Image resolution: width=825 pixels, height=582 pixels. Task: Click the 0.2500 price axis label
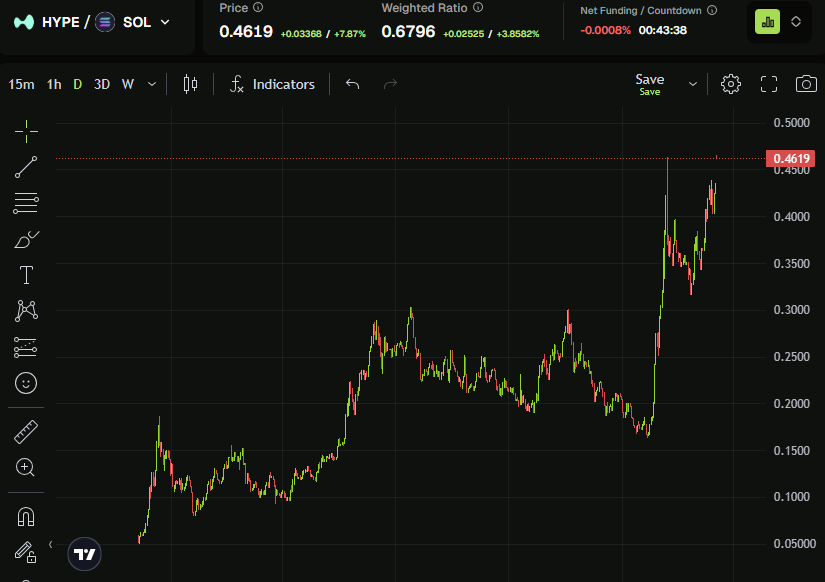tap(791, 357)
